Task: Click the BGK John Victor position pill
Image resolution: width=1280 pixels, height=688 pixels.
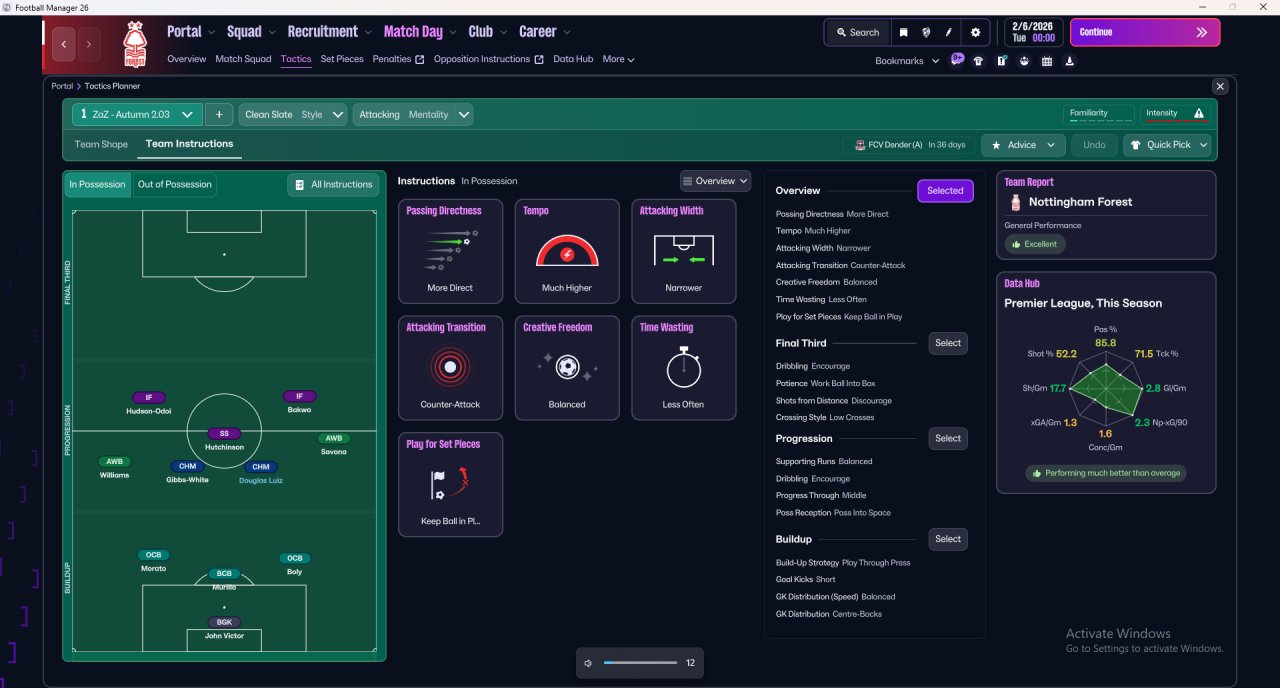Action: pos(224,622)
